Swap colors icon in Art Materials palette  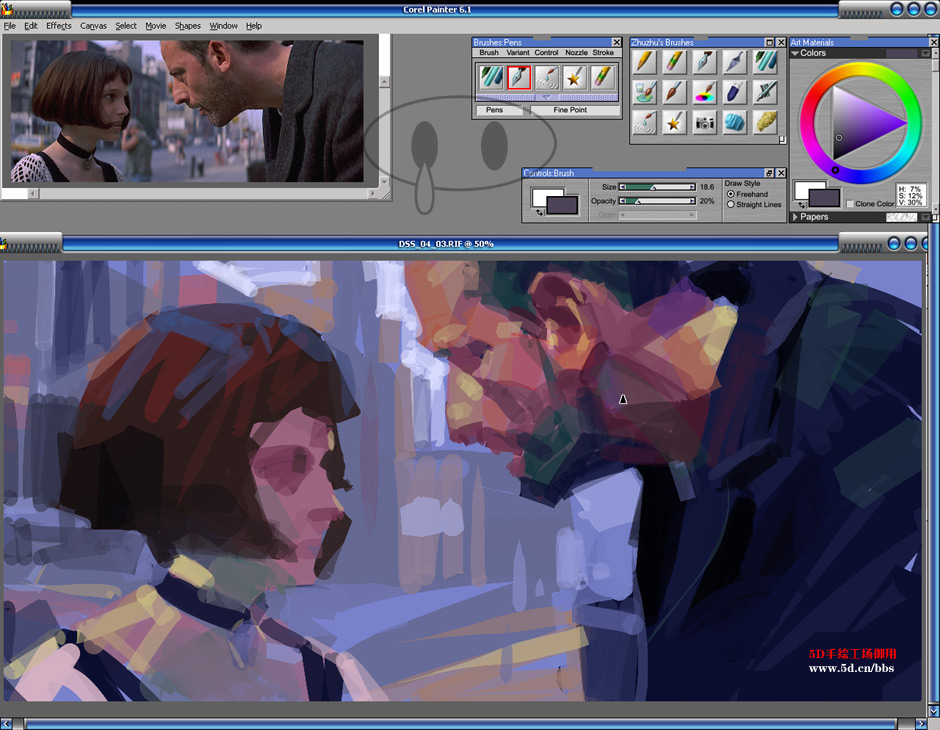click(802, 206)
